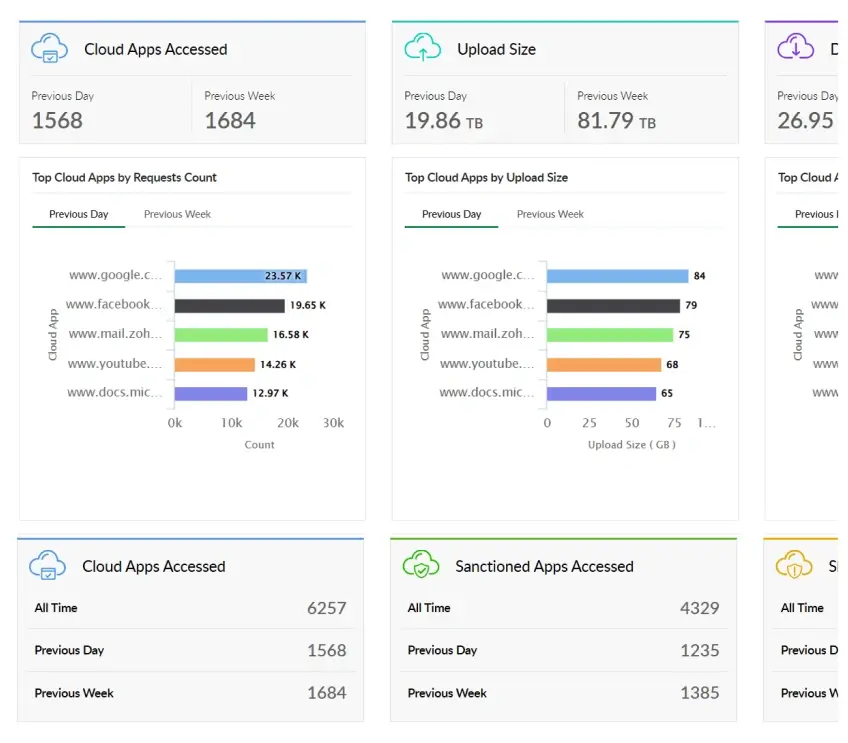Click the orange cloud icon on the bottom-right card
Screen dimensions: 848x743
coord(794,565)
